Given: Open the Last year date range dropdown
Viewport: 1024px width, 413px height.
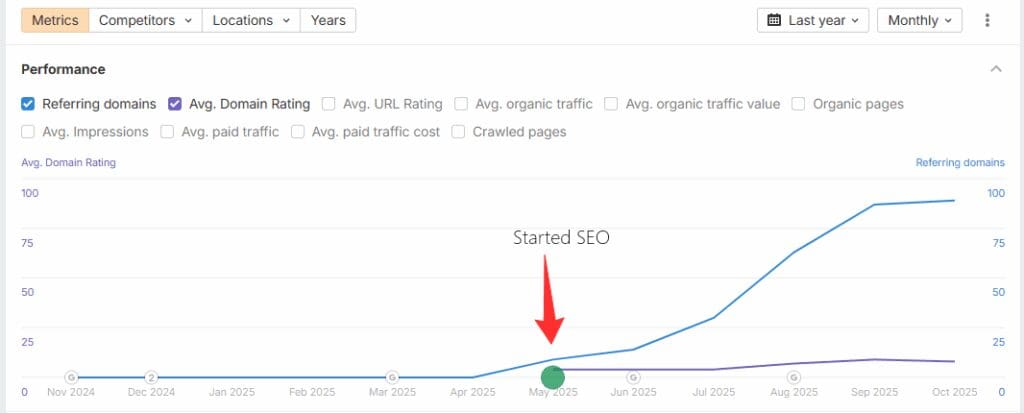Looking at the screenshot, I should [x=813, y=20].
